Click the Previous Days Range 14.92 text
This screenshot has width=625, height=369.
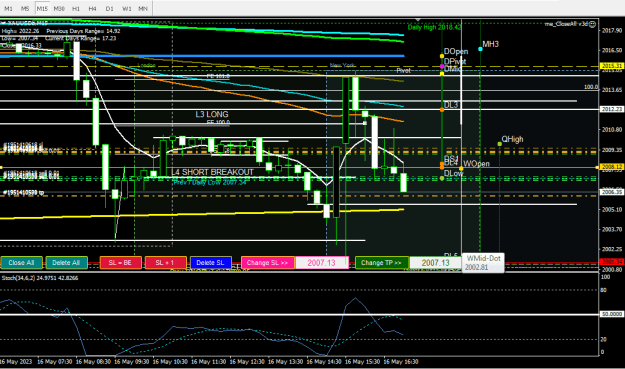[83, 31]
